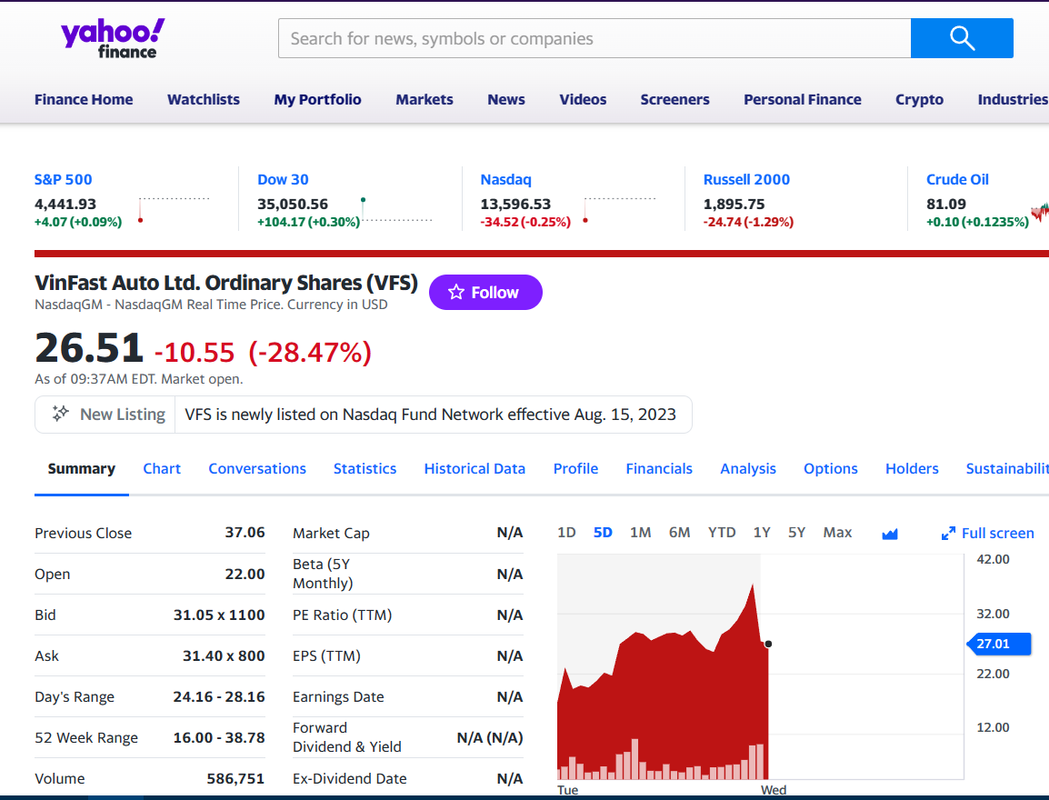Image resolution: width=1049 pixels, height=800 pixels.
Task: Open the S&P 500 index link
Action: pyautogui.click(x=63, y=179)
